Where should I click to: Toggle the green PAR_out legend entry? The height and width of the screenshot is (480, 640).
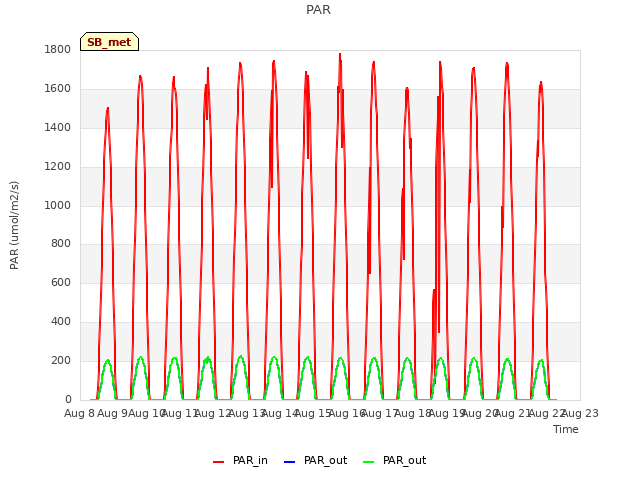point(395,460)
